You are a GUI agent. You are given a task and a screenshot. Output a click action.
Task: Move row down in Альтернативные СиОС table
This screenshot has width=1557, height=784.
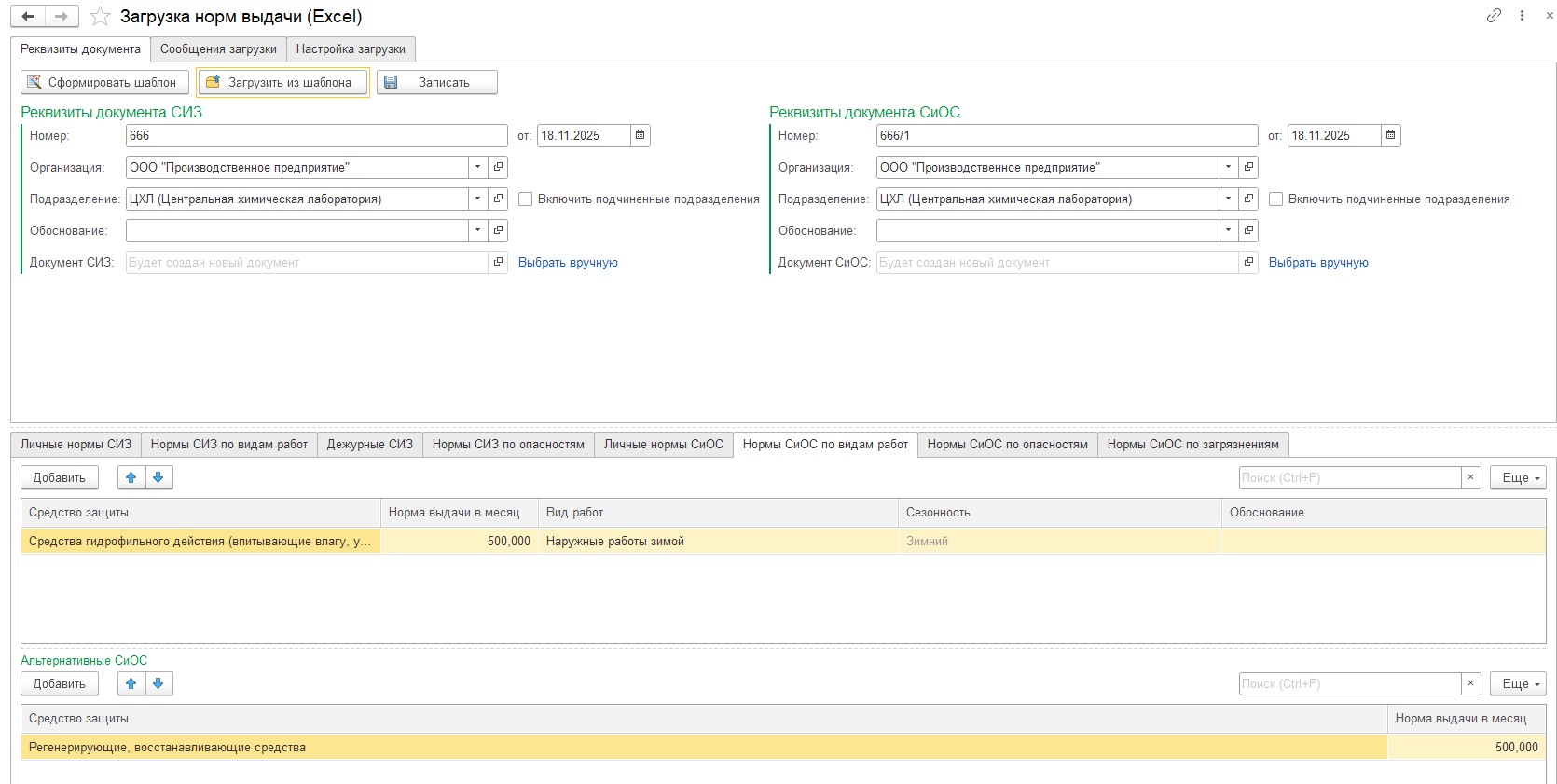coord(158,684)
